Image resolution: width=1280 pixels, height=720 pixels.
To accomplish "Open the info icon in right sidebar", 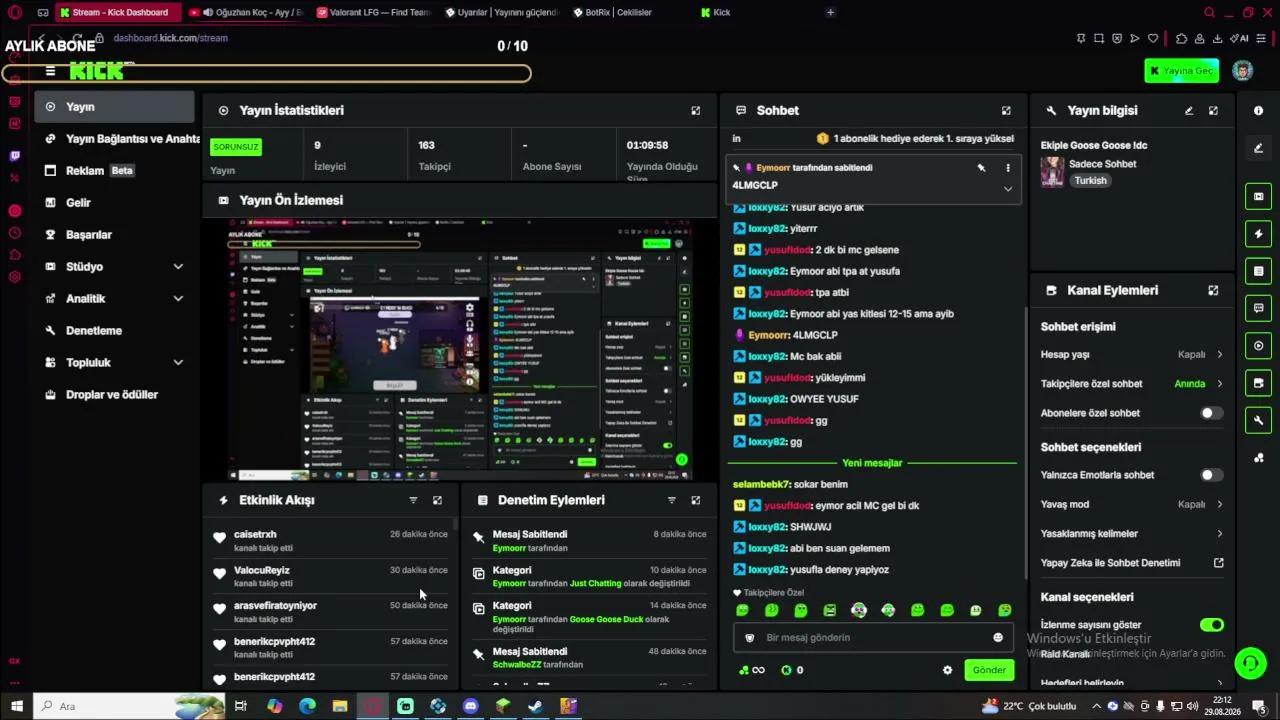I will 1258,111.
